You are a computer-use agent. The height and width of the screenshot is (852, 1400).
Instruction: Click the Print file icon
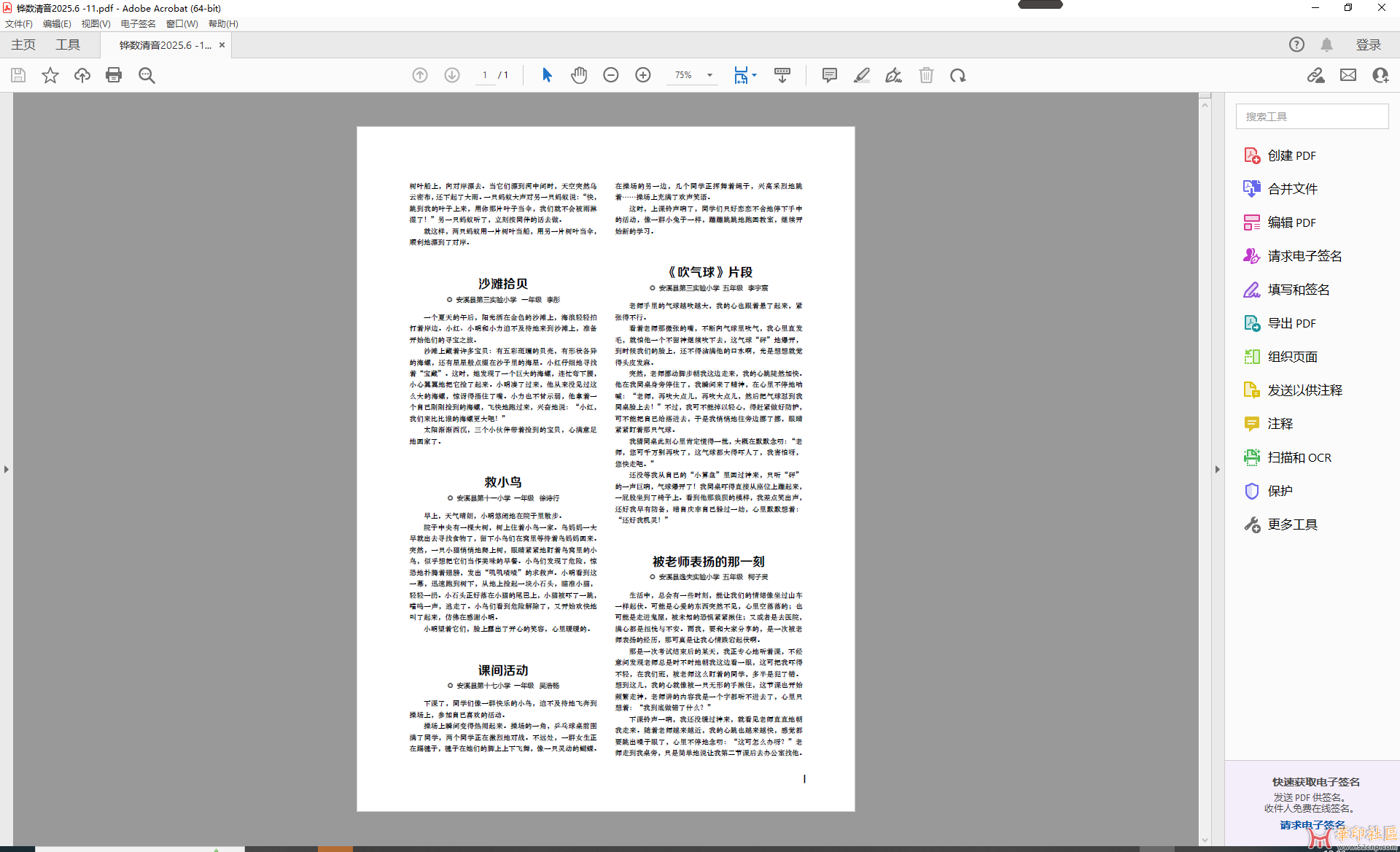[114, 75]
